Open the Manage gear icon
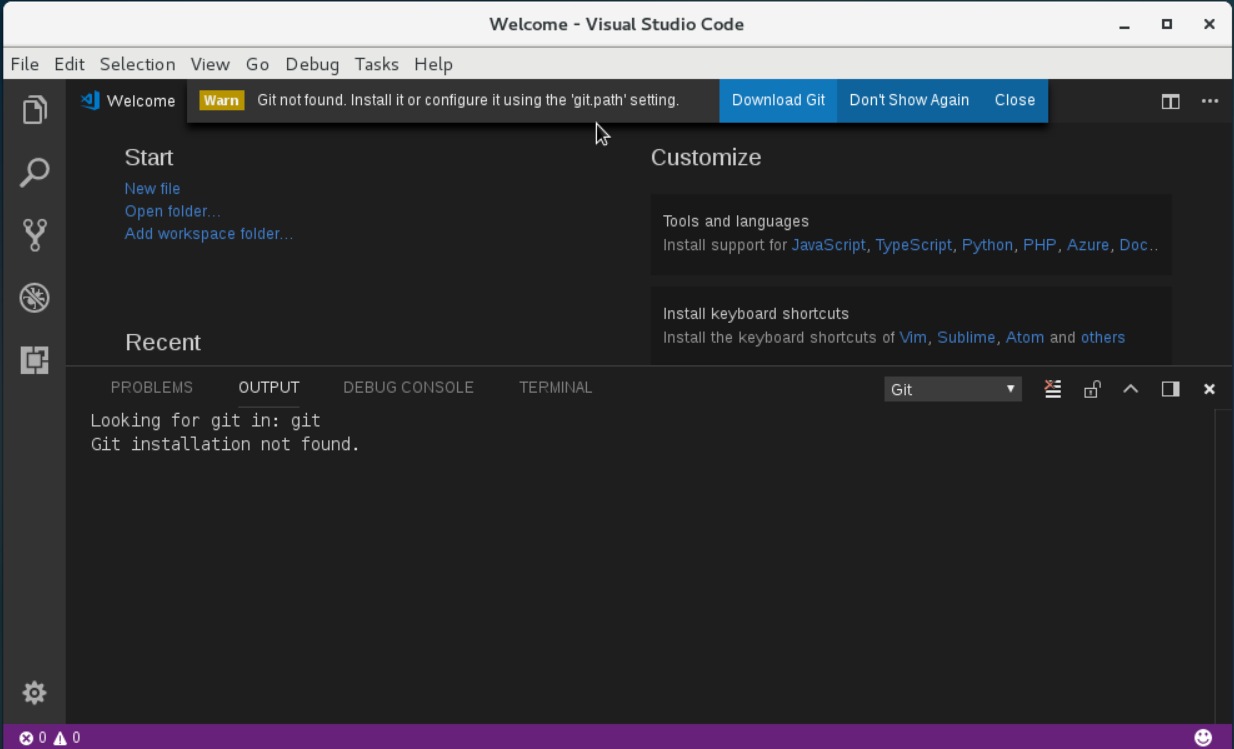1234x749 pixels. tap(34, 692)
